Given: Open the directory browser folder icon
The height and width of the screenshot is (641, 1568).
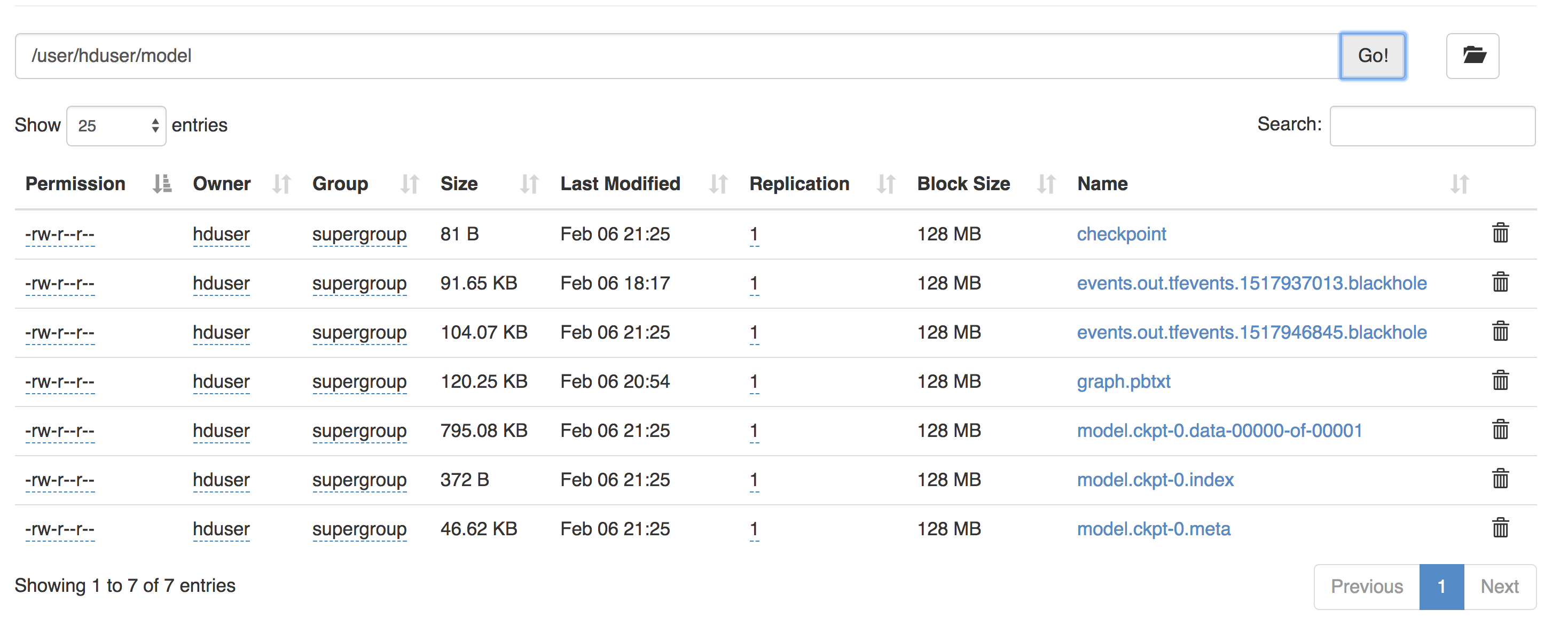Looking at the screenshot, I should pyautogui.click(x=1473, y=56).
